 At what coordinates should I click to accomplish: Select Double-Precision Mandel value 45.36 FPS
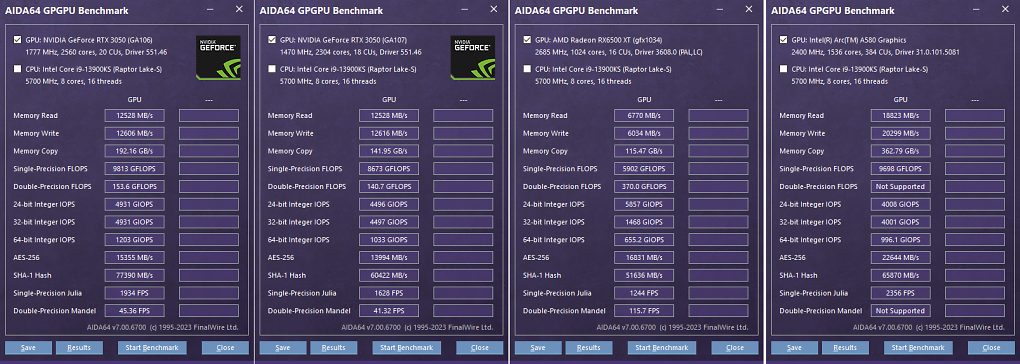point(134,311)
